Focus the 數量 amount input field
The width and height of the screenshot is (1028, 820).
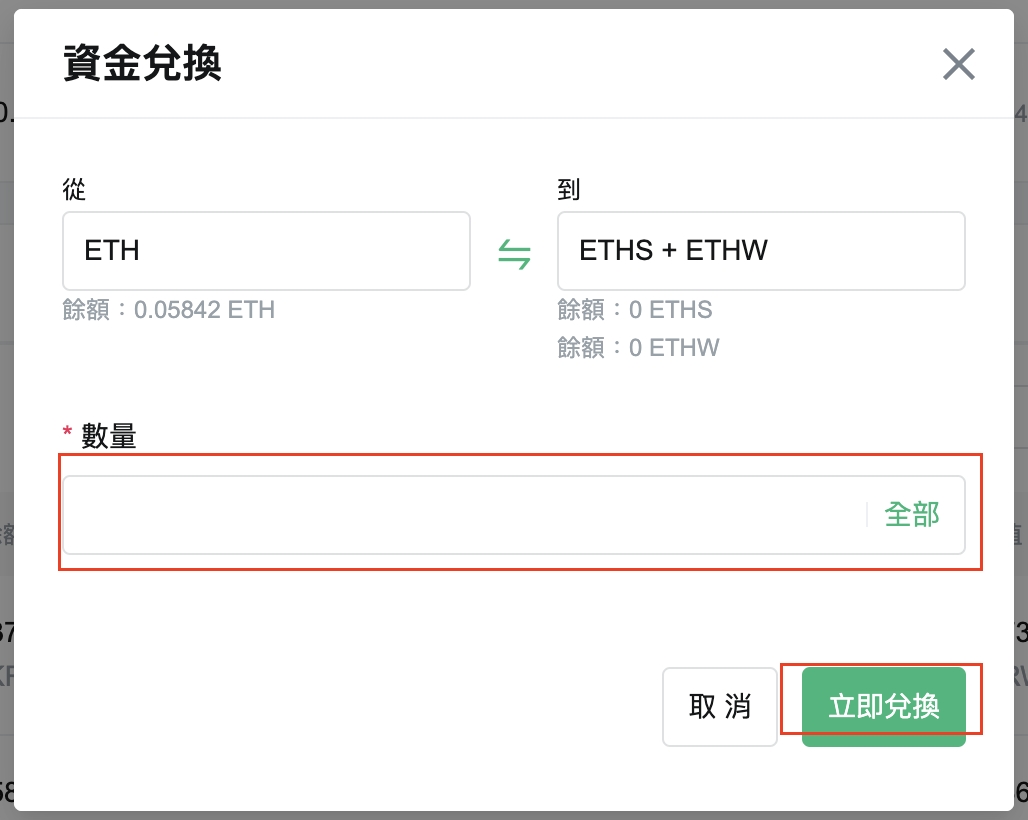[460, 515]
